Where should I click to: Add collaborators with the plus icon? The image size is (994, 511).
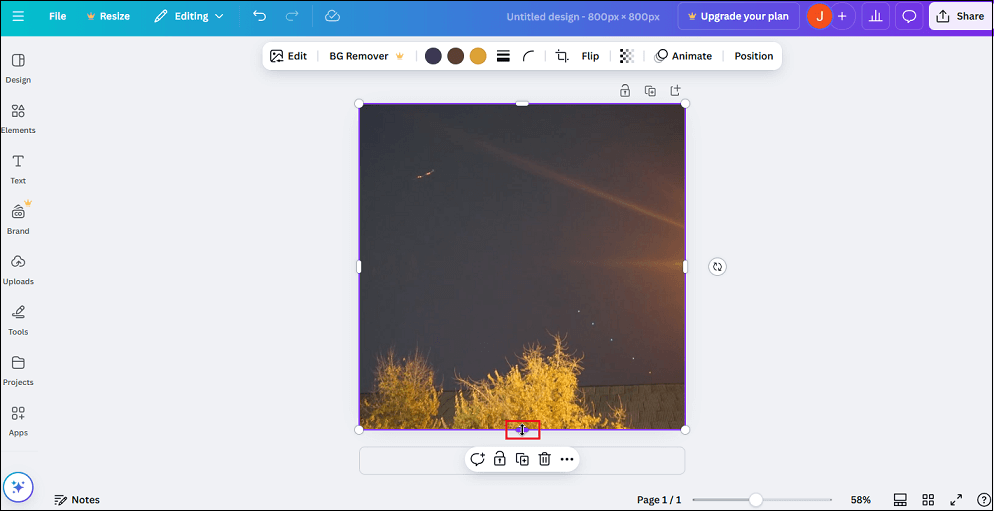coord(842,16)
